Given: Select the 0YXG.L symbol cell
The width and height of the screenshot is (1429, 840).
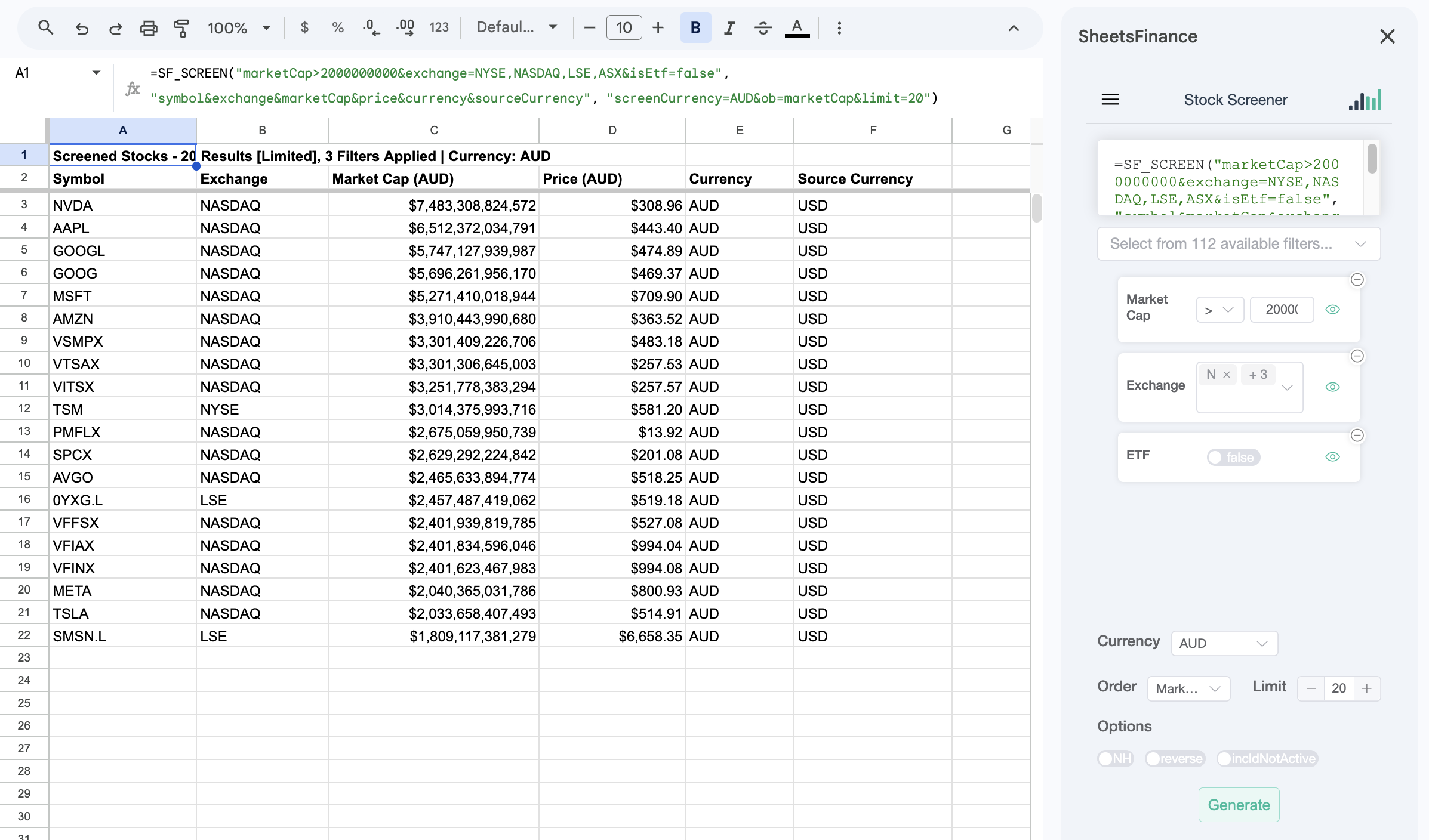Looking at the screenshot, I should click(122, 500).
